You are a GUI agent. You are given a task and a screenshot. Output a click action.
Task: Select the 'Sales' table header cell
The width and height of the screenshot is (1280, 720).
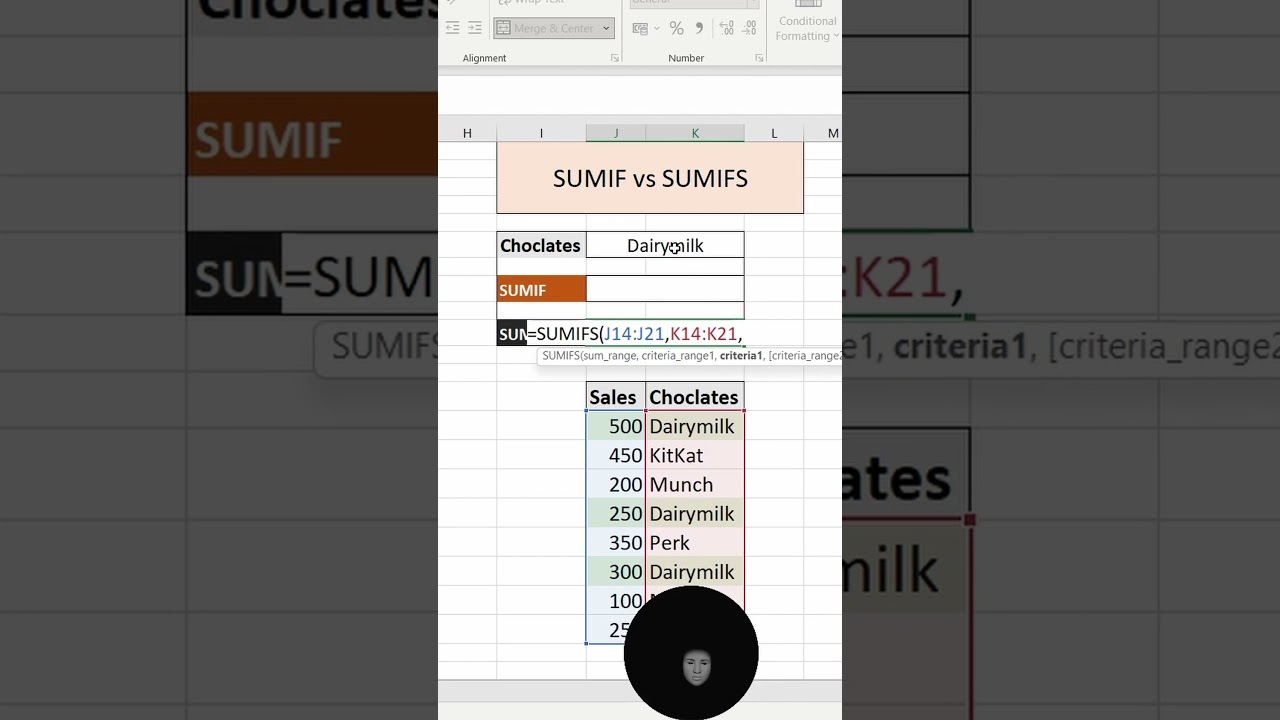[616, 397]
